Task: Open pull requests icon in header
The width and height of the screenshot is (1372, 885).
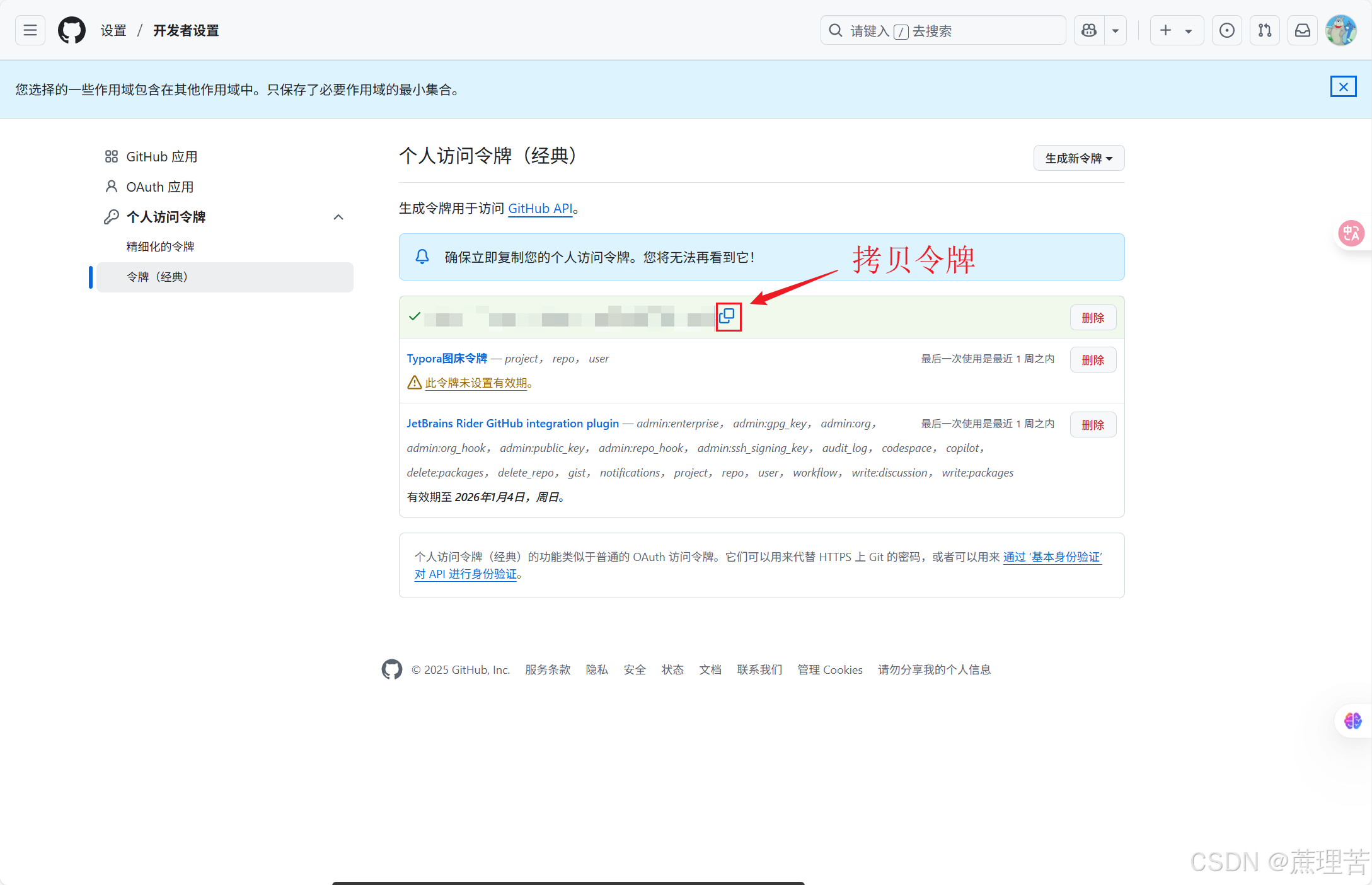Action: (1264, 30)
